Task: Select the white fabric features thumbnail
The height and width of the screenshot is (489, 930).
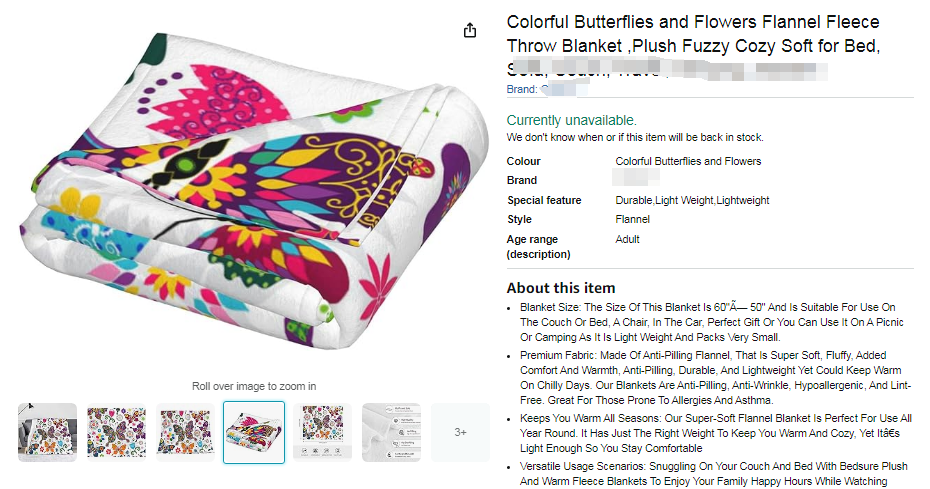Action: (x=391, y=432)
